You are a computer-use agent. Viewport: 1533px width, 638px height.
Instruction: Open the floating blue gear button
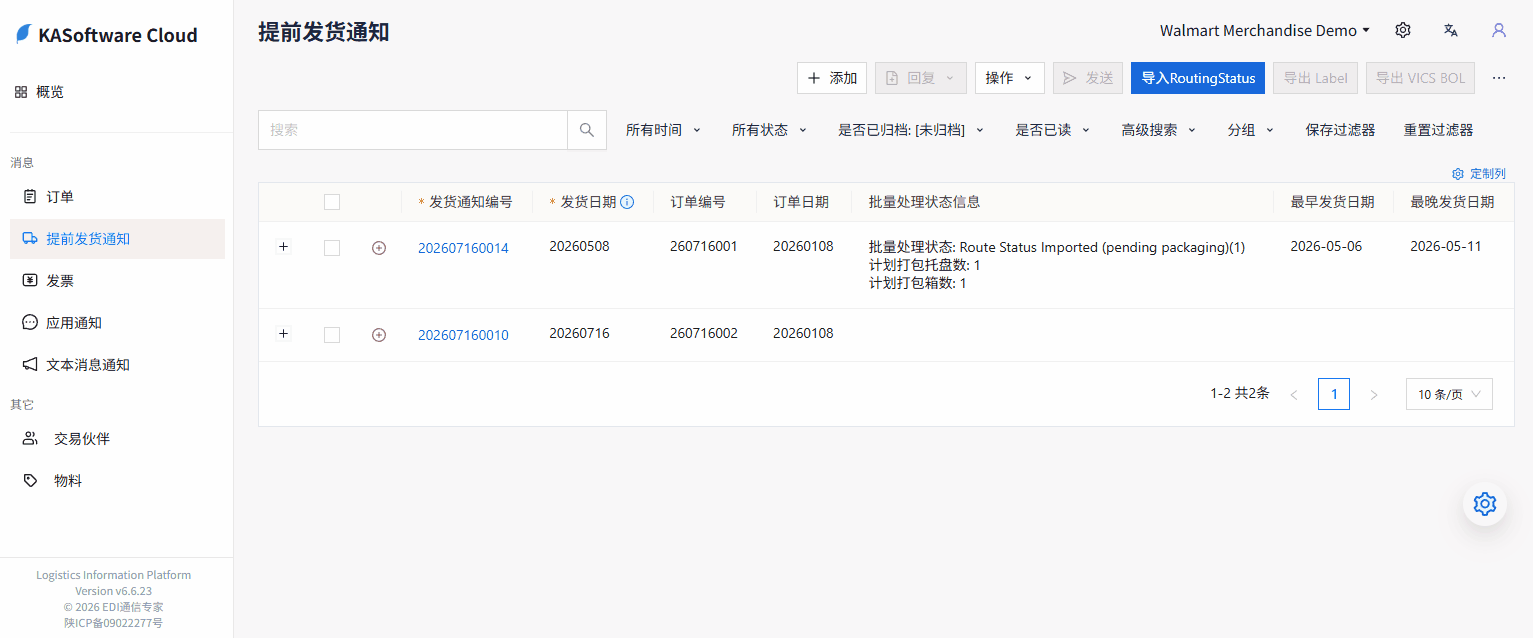1485,504
